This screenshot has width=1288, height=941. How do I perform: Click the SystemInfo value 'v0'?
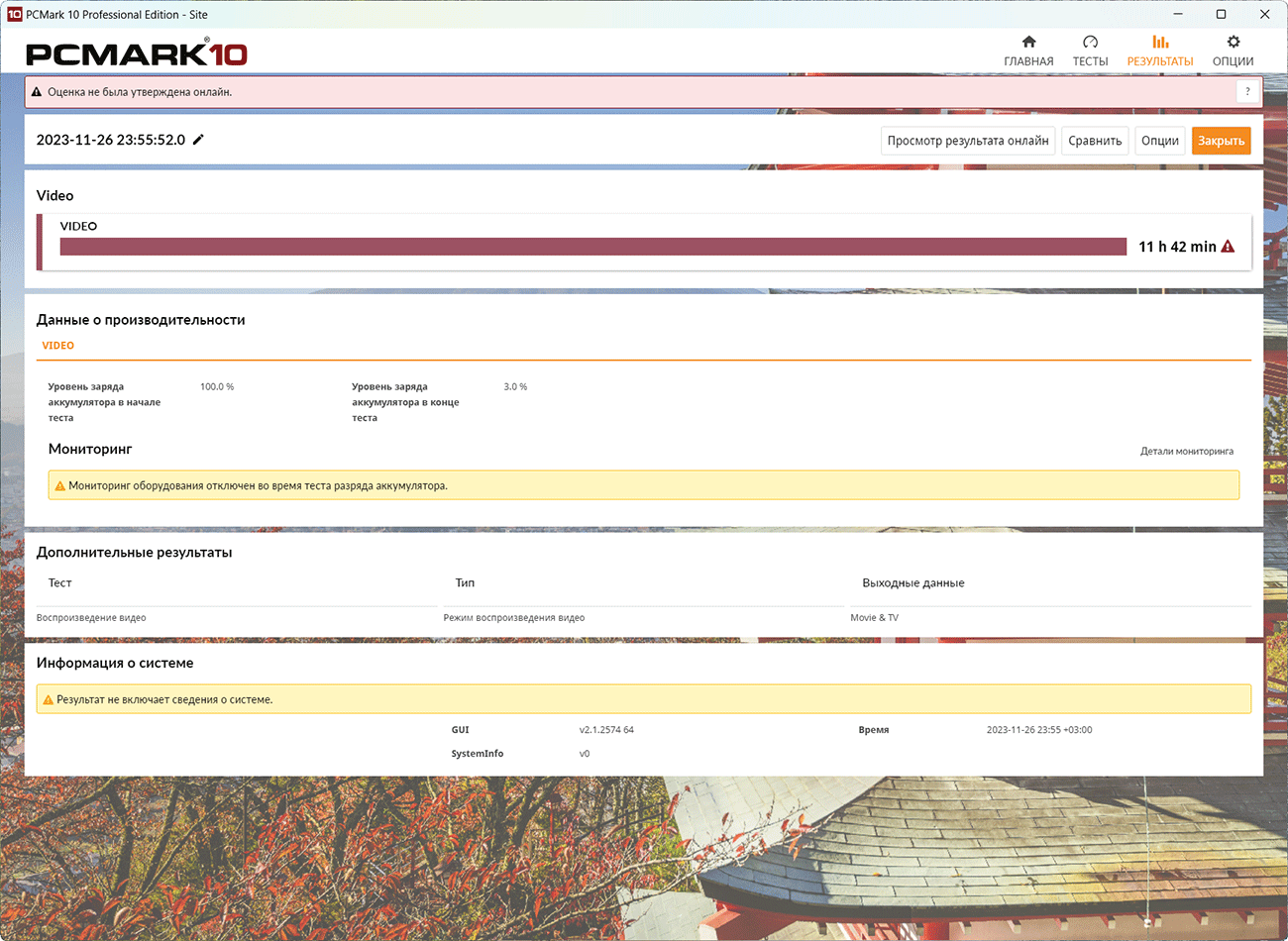point(585,754)
